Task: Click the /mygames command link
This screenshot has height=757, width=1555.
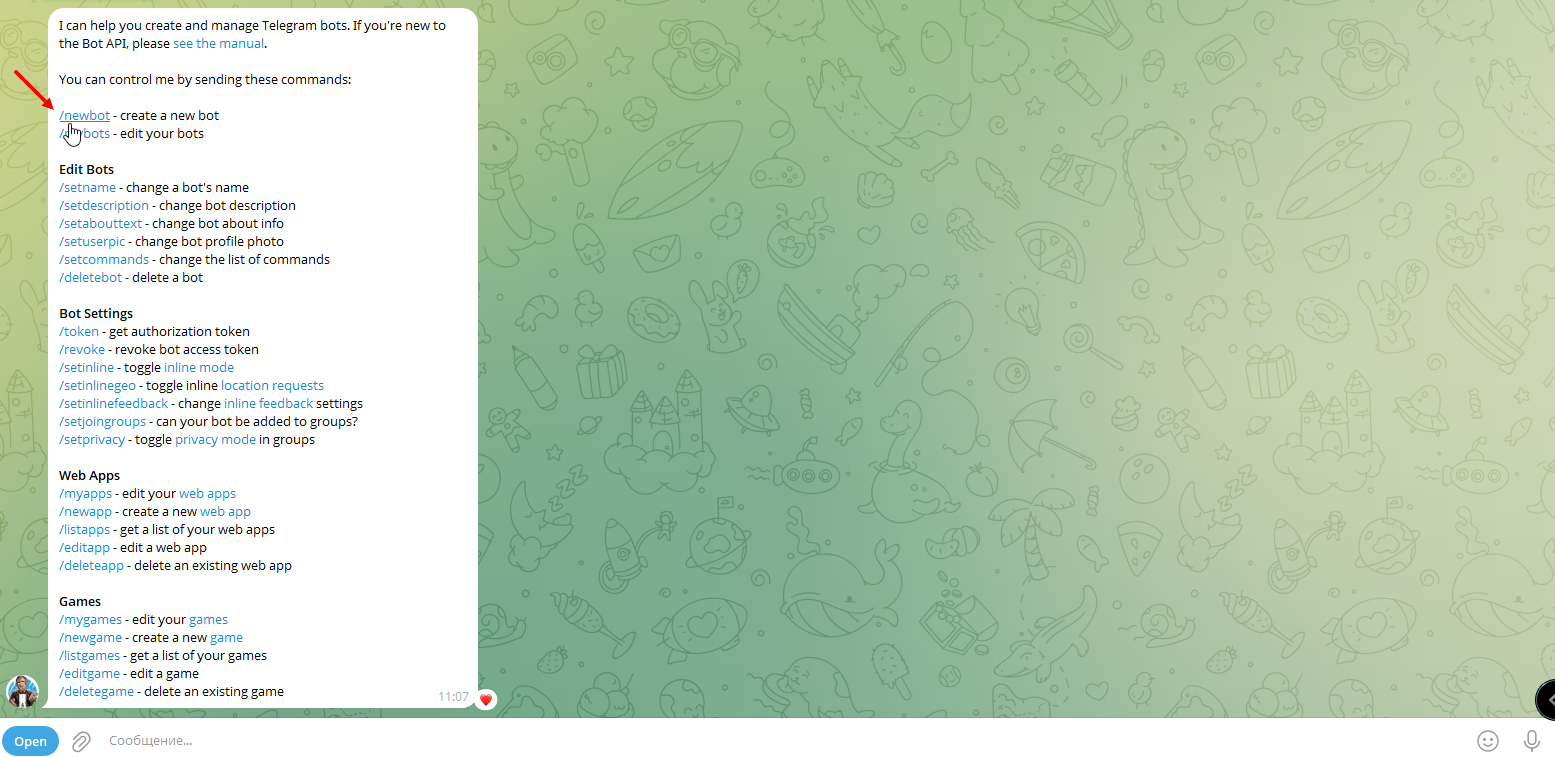Action: [90, 620]
